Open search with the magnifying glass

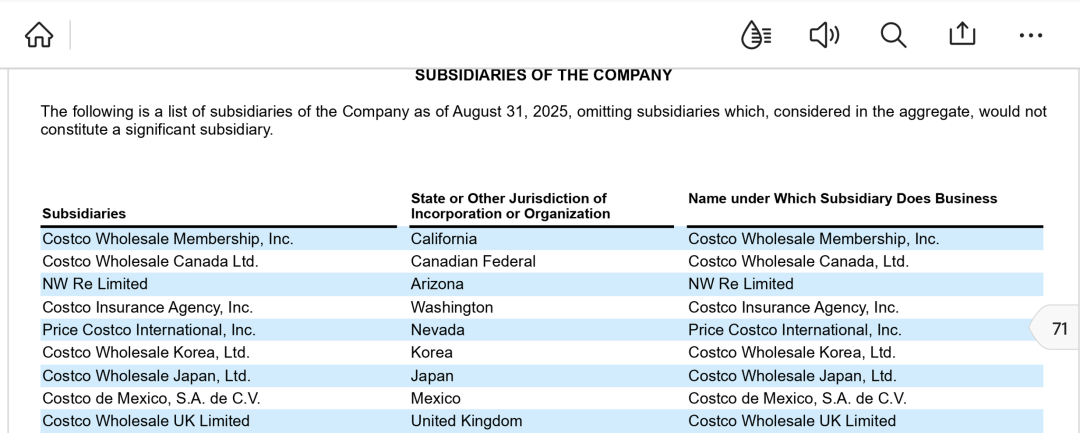point(893,35)
